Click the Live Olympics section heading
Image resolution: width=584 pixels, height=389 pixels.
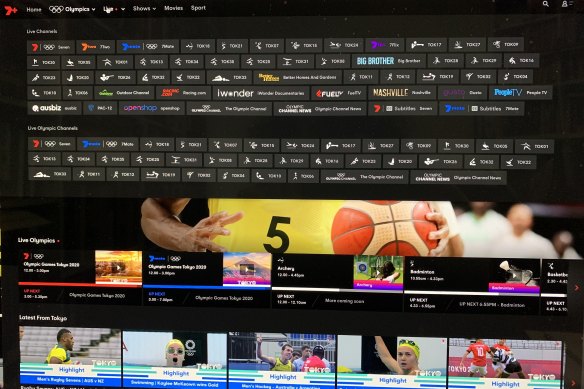(37, 240)
